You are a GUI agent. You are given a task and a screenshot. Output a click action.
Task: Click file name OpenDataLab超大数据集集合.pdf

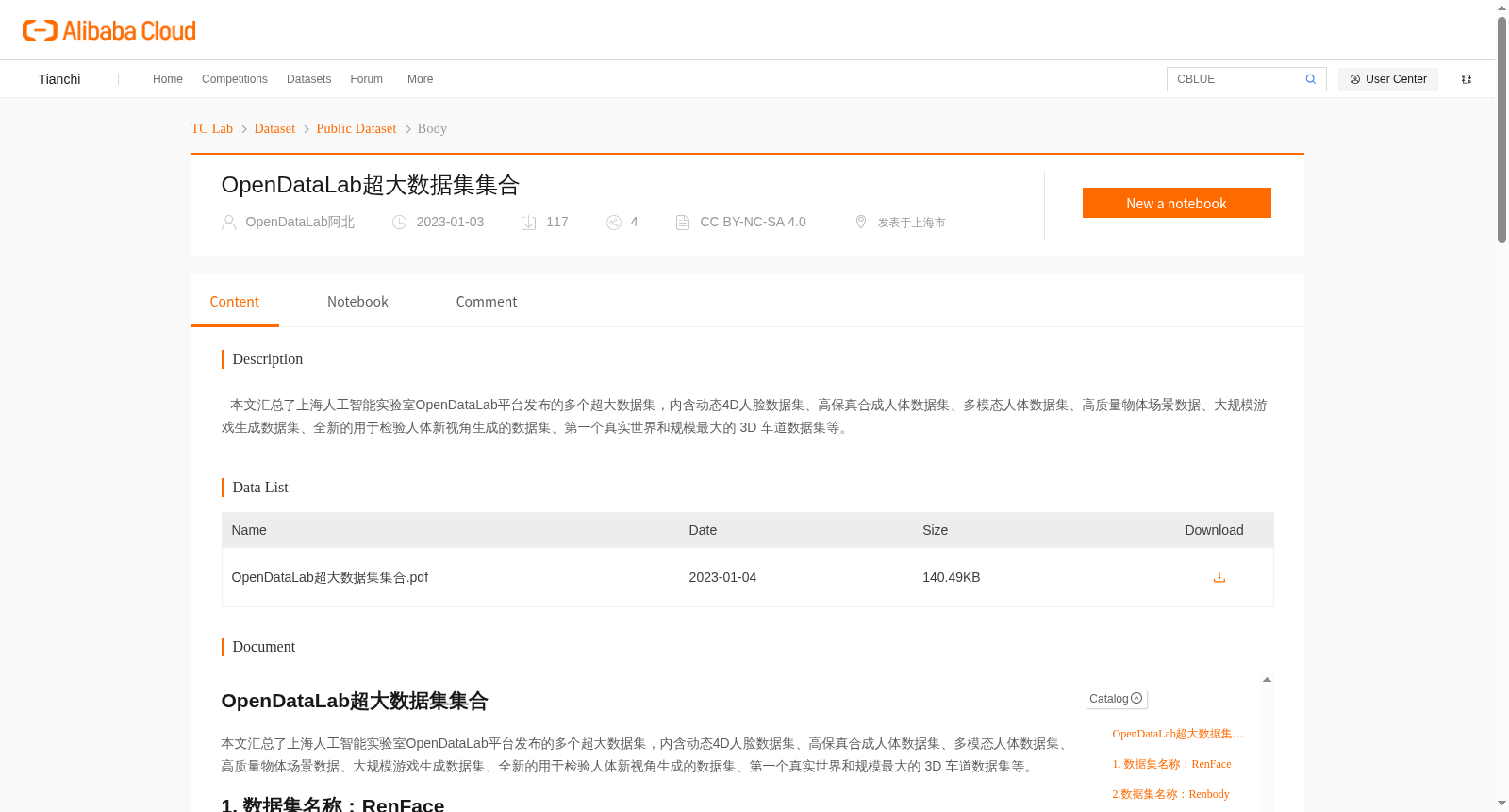[330, 577]
